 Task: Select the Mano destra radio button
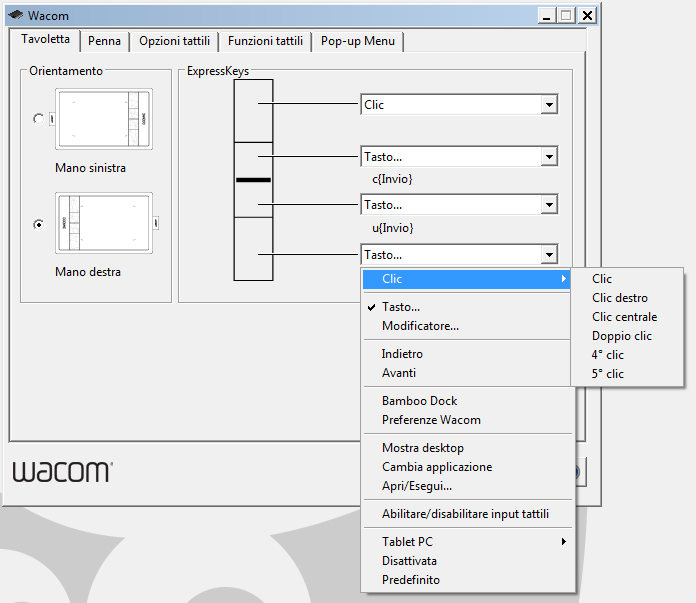39,225
